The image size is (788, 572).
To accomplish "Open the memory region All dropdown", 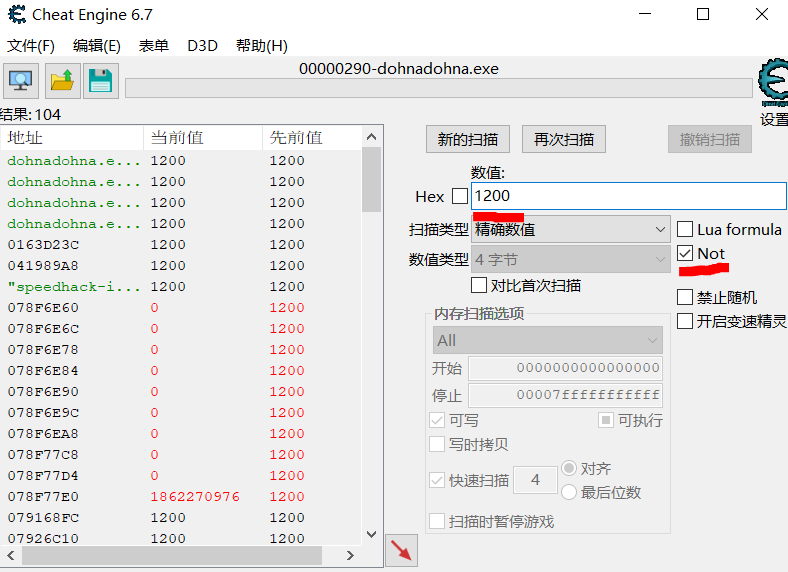I will coord(547,340).
